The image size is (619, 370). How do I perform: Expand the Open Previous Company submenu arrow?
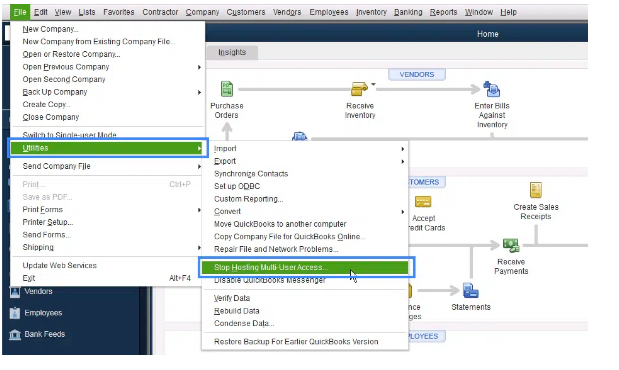pyautogui.click(x=199, y=67)
